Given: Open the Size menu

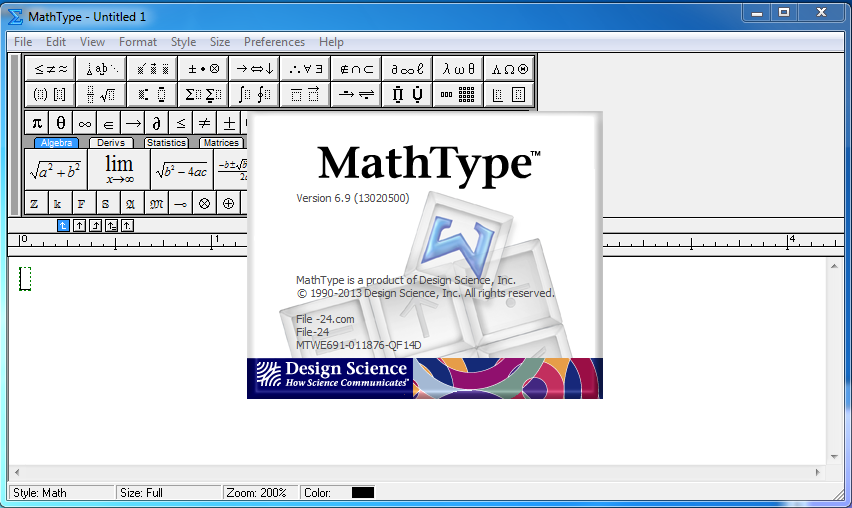Looking at the screenshot, I should point(220,42).
